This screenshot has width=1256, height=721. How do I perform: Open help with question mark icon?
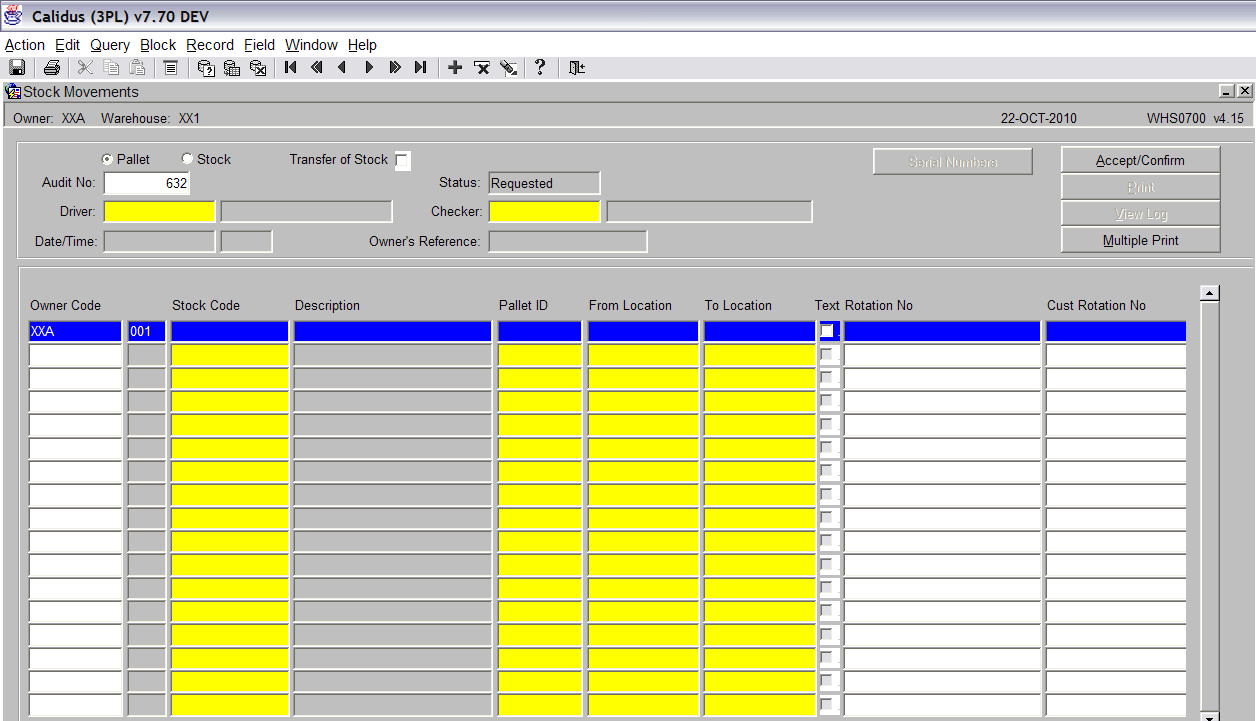[540, 68]
